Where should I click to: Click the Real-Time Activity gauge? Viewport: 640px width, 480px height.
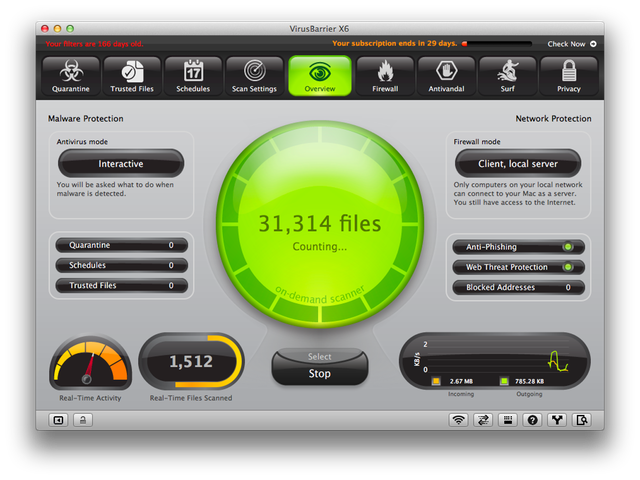90,363
